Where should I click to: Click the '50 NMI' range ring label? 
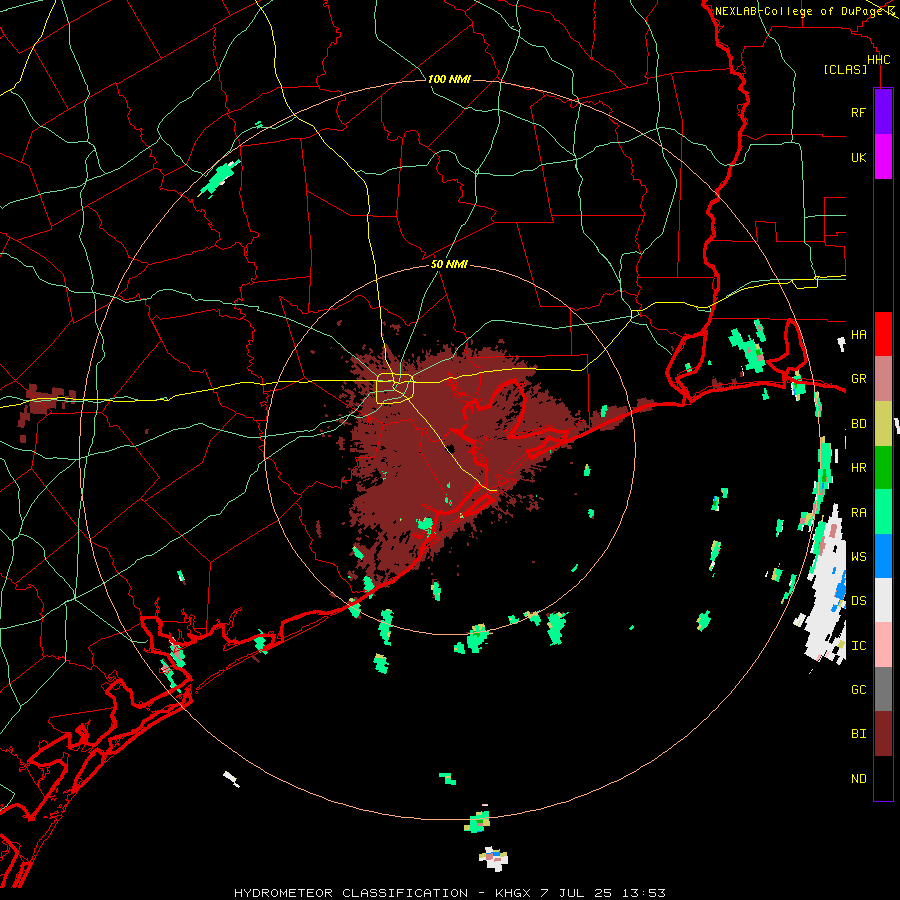[449, 264]
